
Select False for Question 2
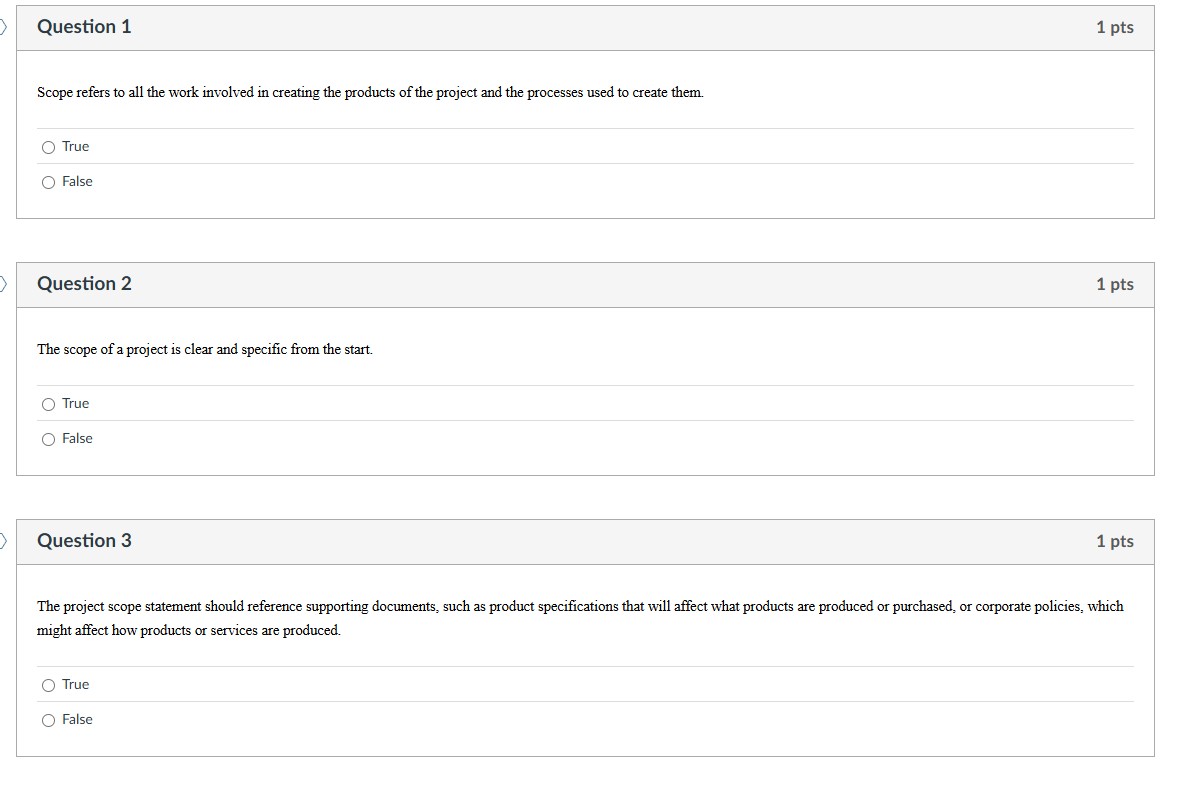coord(48,438)
